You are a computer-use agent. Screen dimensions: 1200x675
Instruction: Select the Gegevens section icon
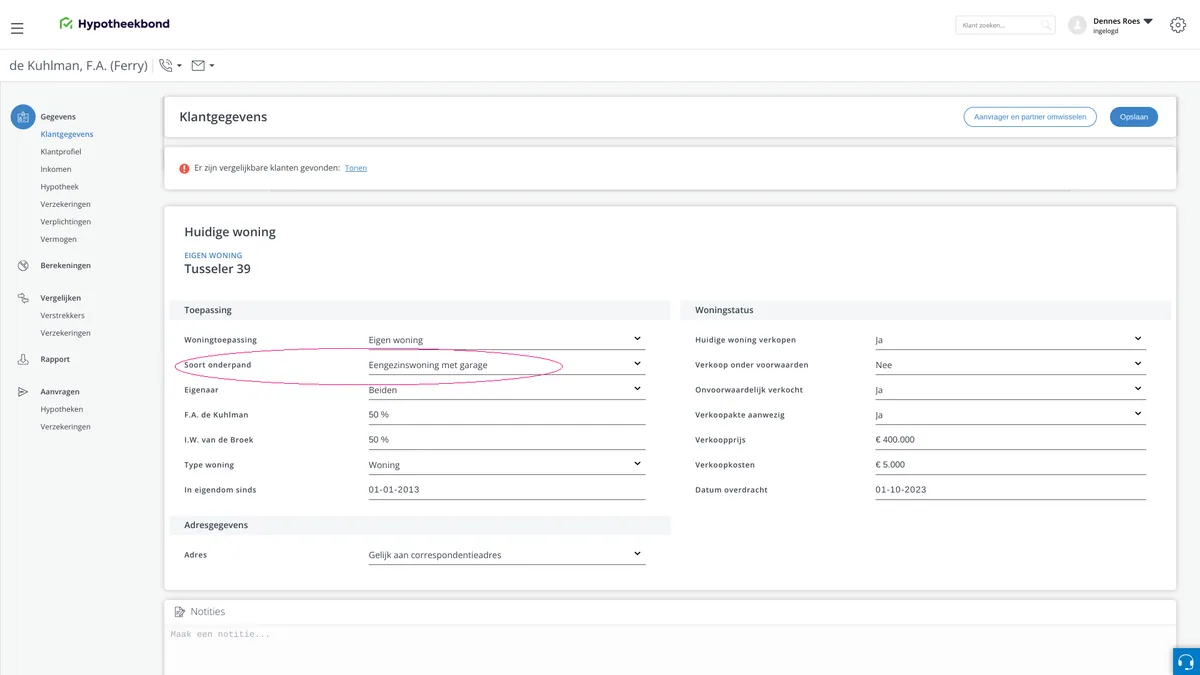23,117
